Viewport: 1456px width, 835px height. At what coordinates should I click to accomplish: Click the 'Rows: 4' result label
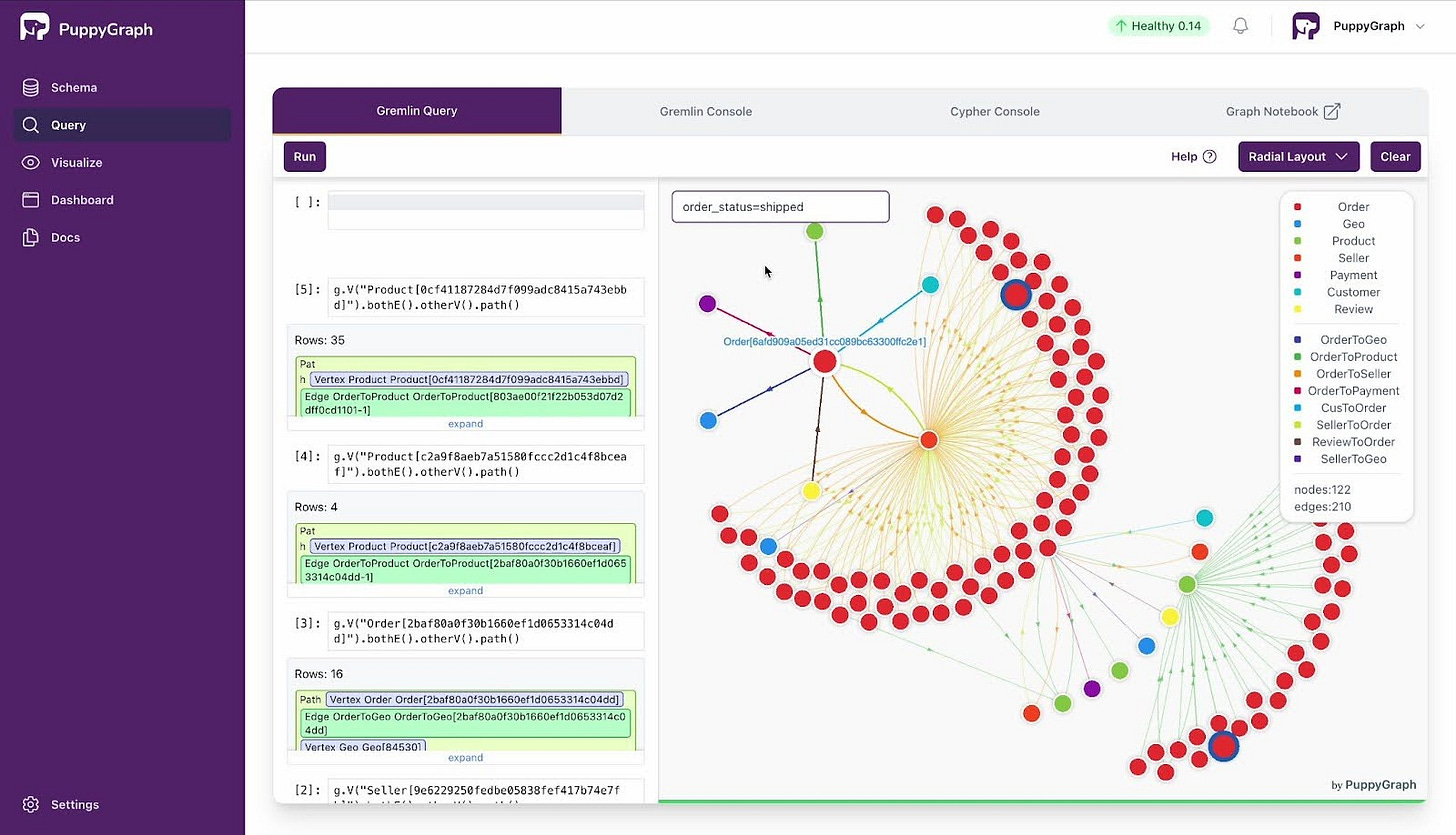coord(316,507)
